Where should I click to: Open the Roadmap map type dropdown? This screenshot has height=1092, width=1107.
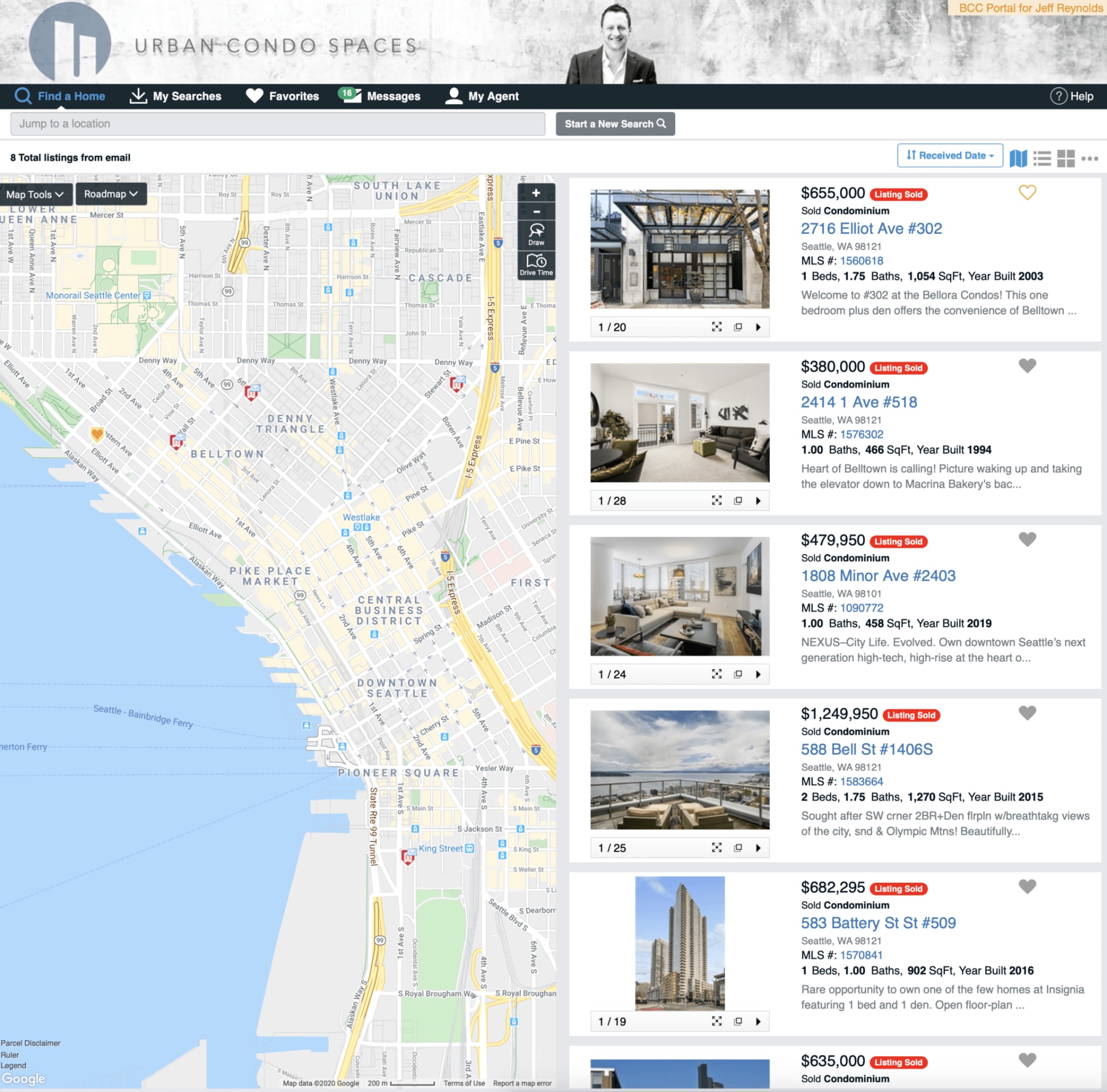(111, 194)
